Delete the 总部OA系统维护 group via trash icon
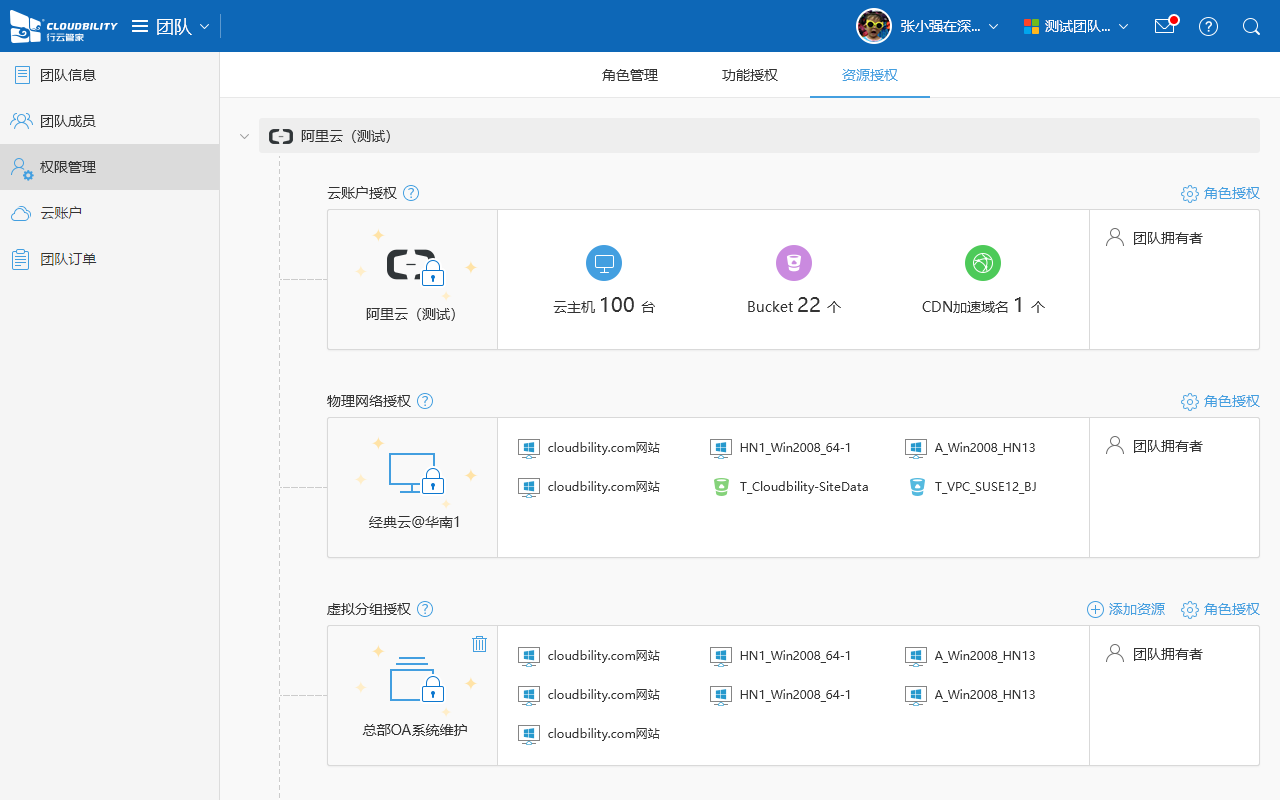Image resolution: width=1280 pixels, height=800 pixels. (479, 644)
